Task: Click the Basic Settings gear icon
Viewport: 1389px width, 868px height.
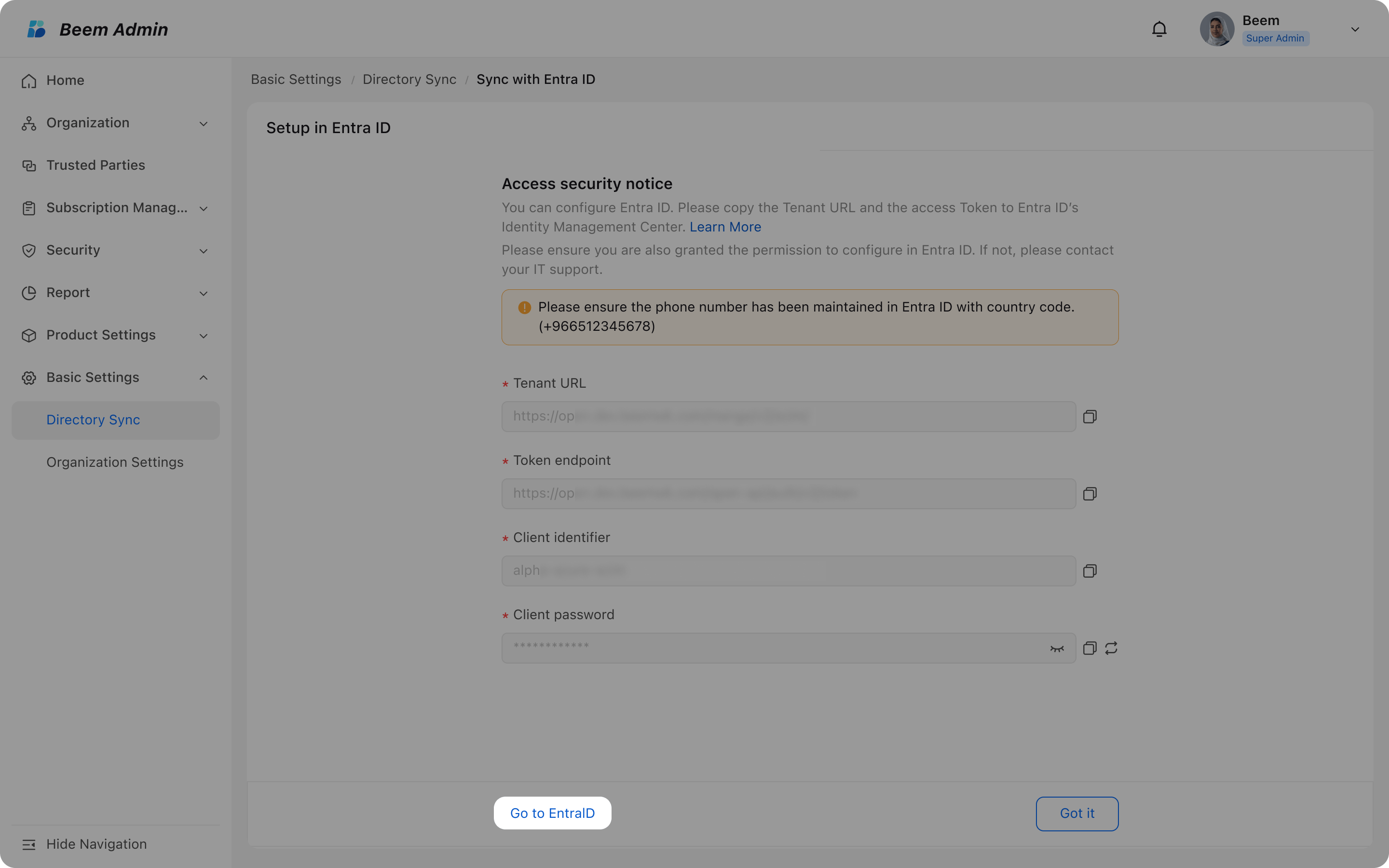Action: coord(29,379)
